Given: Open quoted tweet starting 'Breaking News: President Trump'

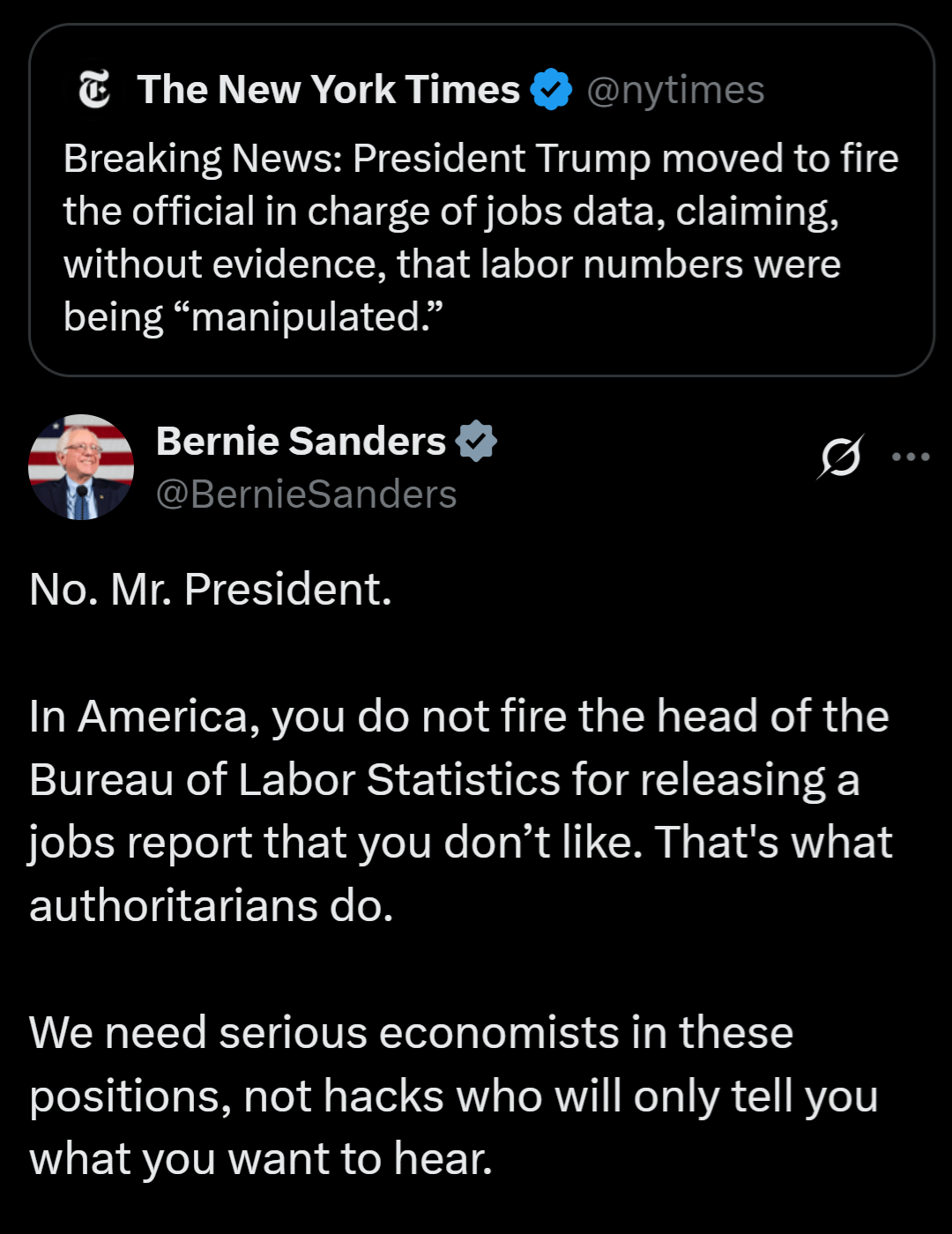Looking at the screenshot, I should (481, 201).
